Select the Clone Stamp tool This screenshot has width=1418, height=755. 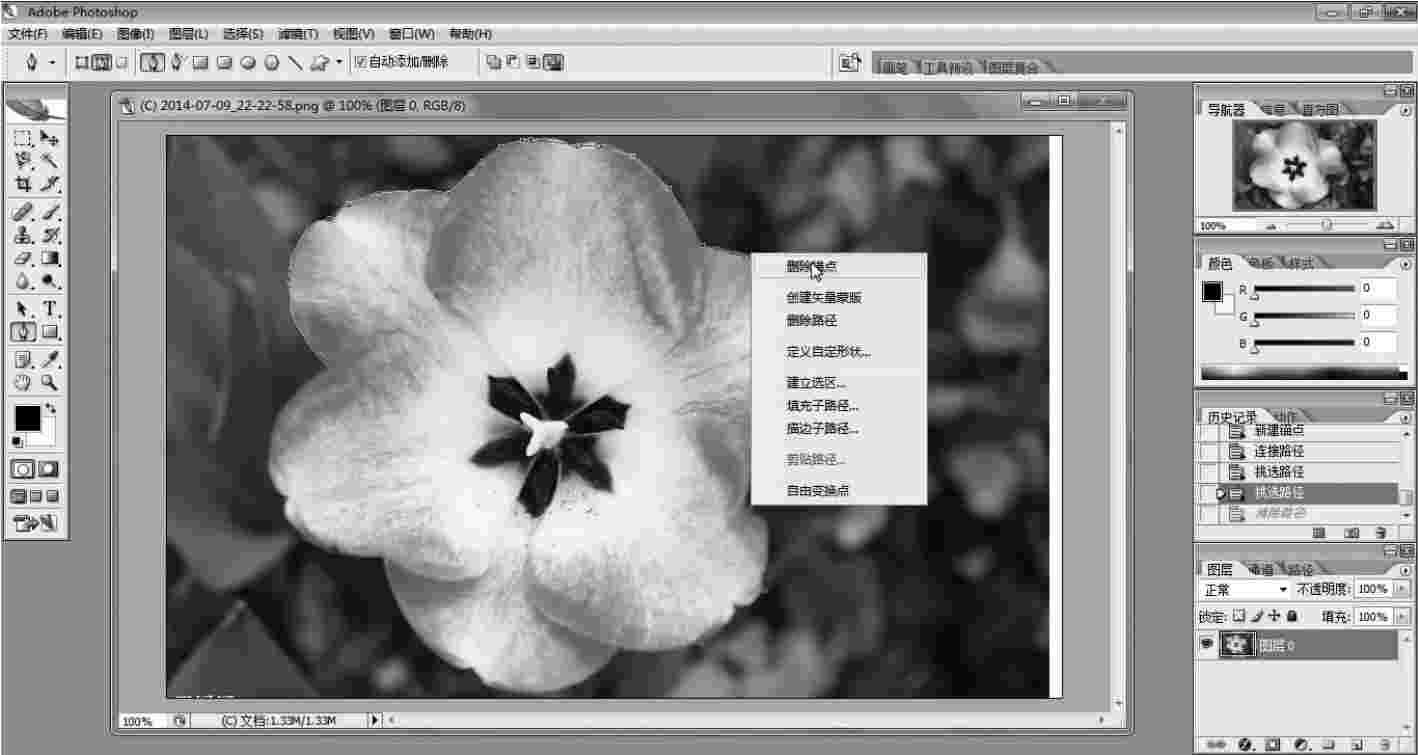[x=23, y=236]
